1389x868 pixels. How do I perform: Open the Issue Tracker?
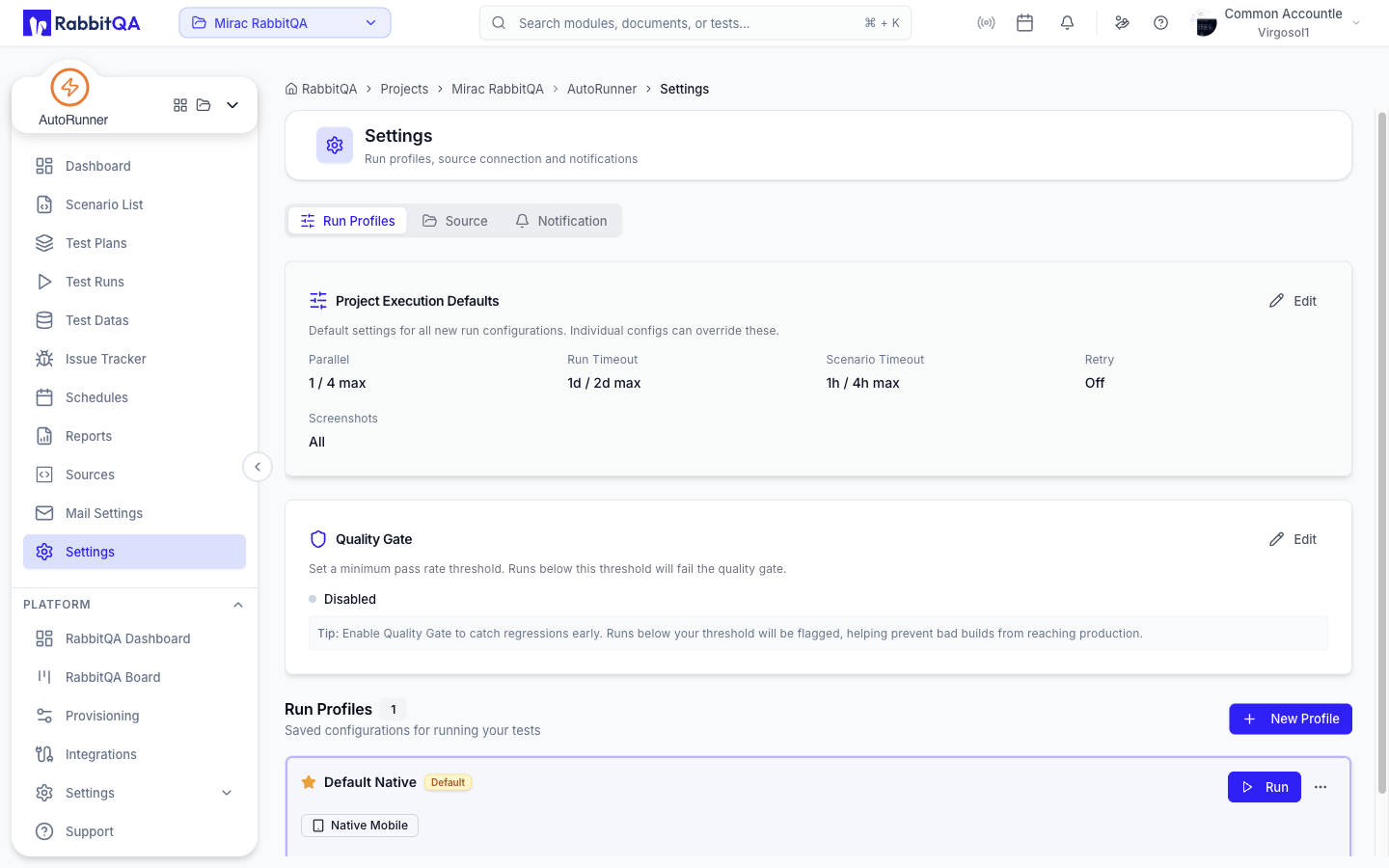pyautogui.click(x=134, y=359)
